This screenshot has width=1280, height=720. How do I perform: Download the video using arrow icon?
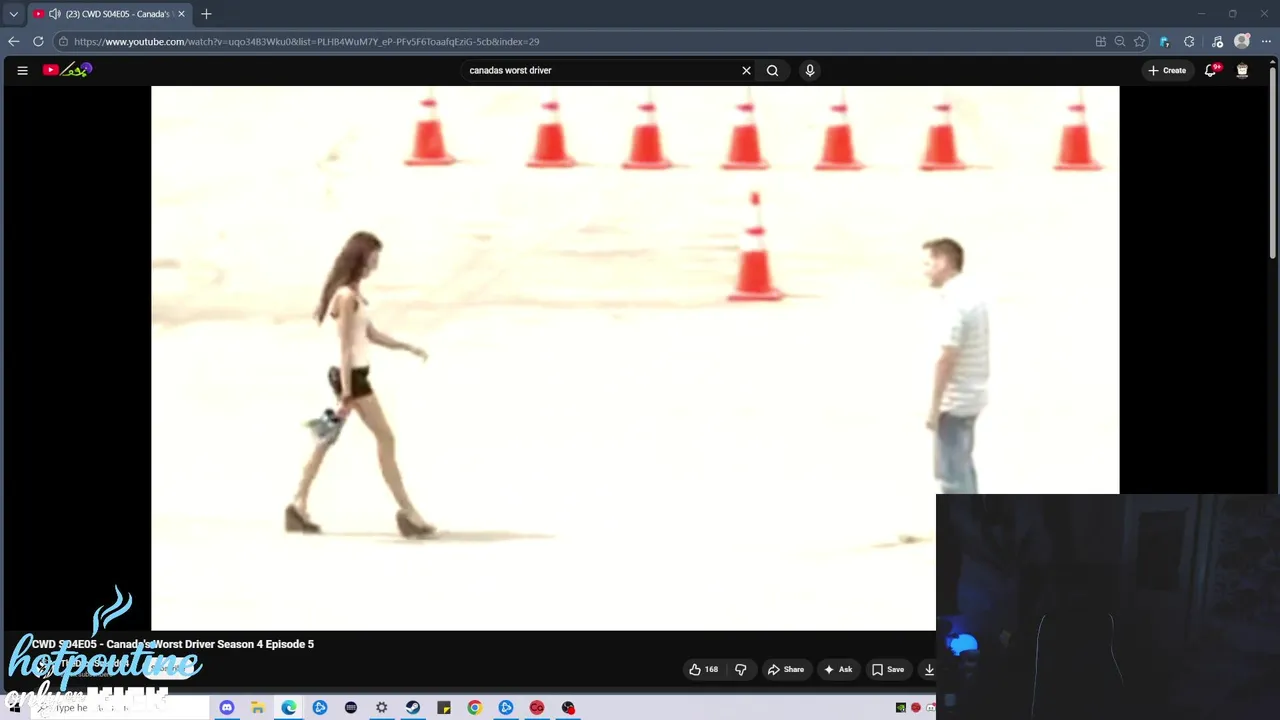[929, 670]
